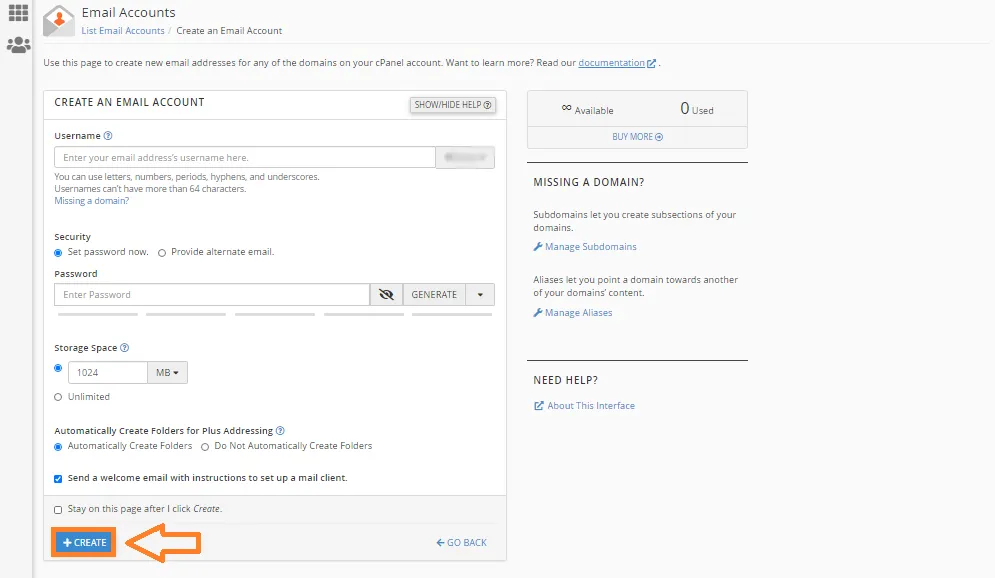Click the GO BACK link
995x578 pixels.
pos(461,542)
